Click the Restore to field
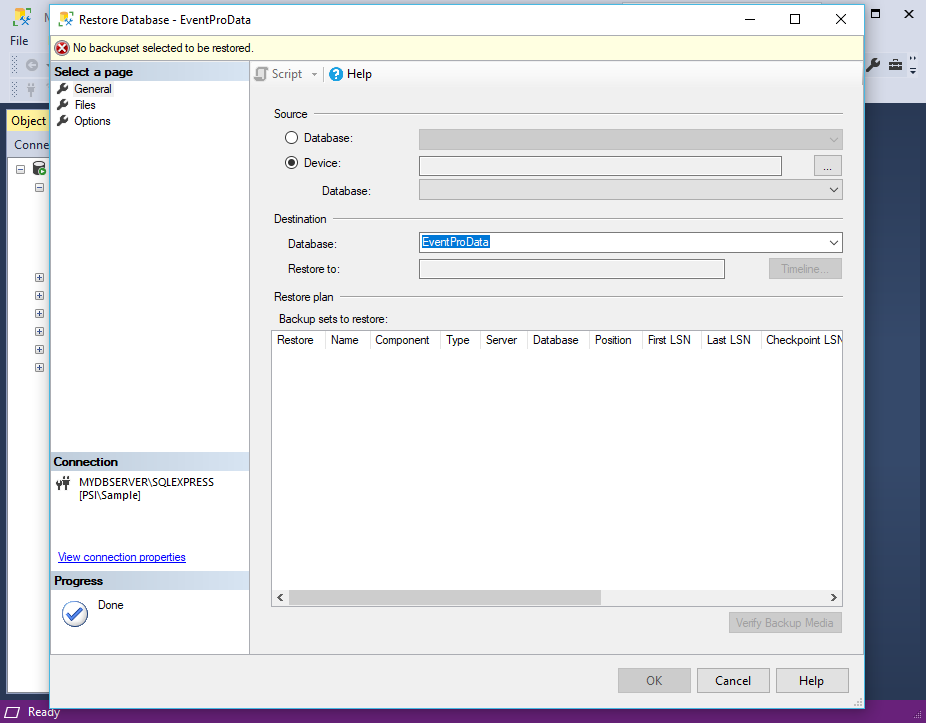 coord(572,269)
